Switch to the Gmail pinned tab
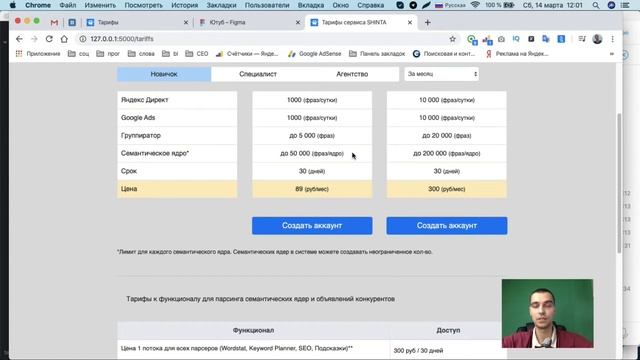The width and height of the screenshot is (640, 360). click(x=54, y=22)
